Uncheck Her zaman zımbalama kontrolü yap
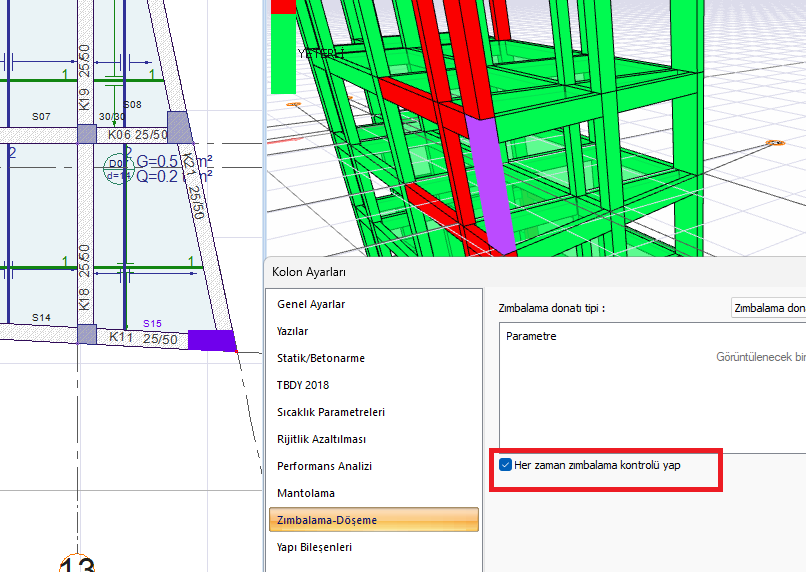The height and width of the screenshot is (572, 806). [x=506, y=466]
